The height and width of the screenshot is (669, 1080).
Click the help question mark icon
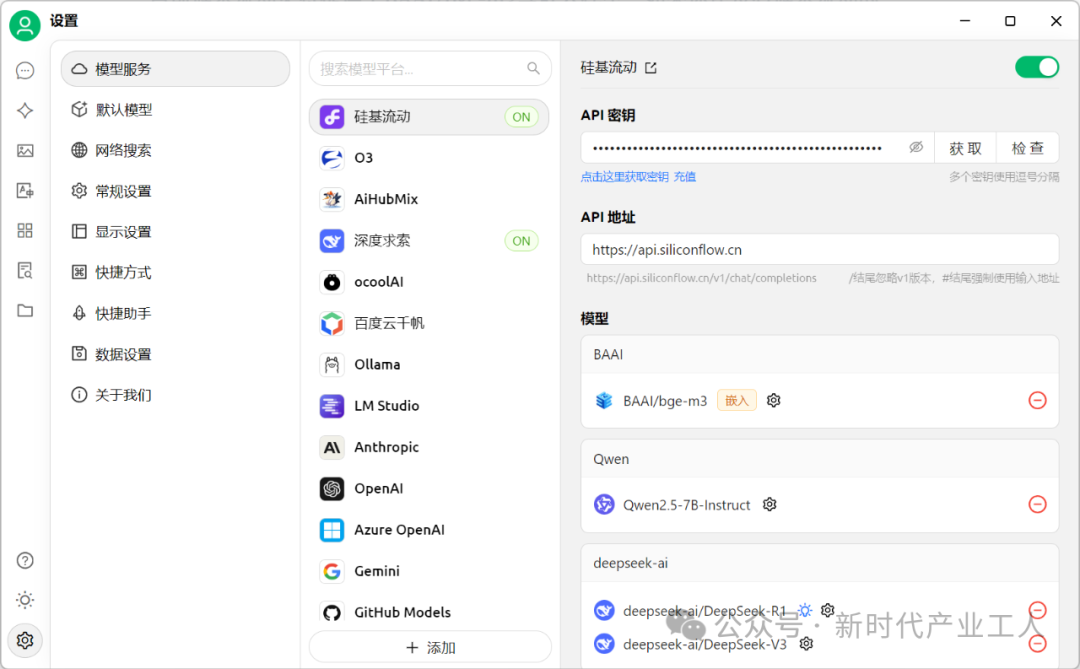(x=25, y=560)
